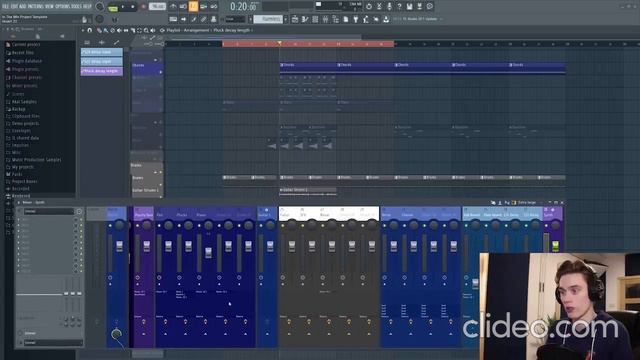
Task: Adjust the Synth track green fader
Action: pos(555,246)
